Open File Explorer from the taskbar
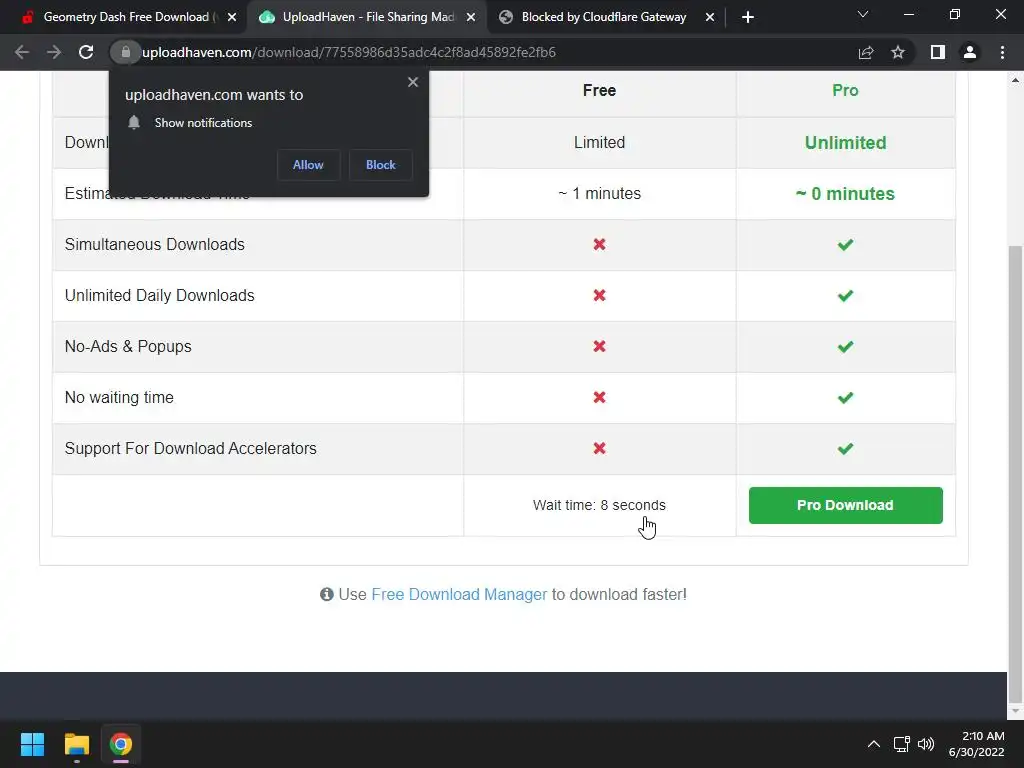This screenshot has width=1024, height=768. tap(76, 744)
